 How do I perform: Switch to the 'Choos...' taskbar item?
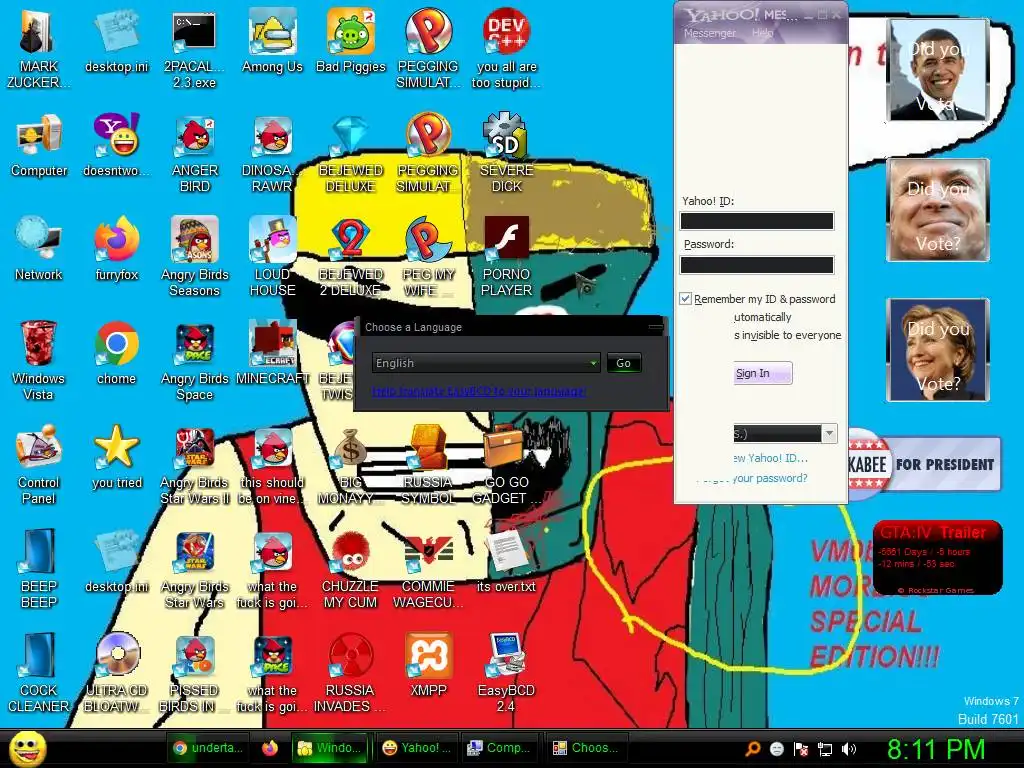point(585,748)
